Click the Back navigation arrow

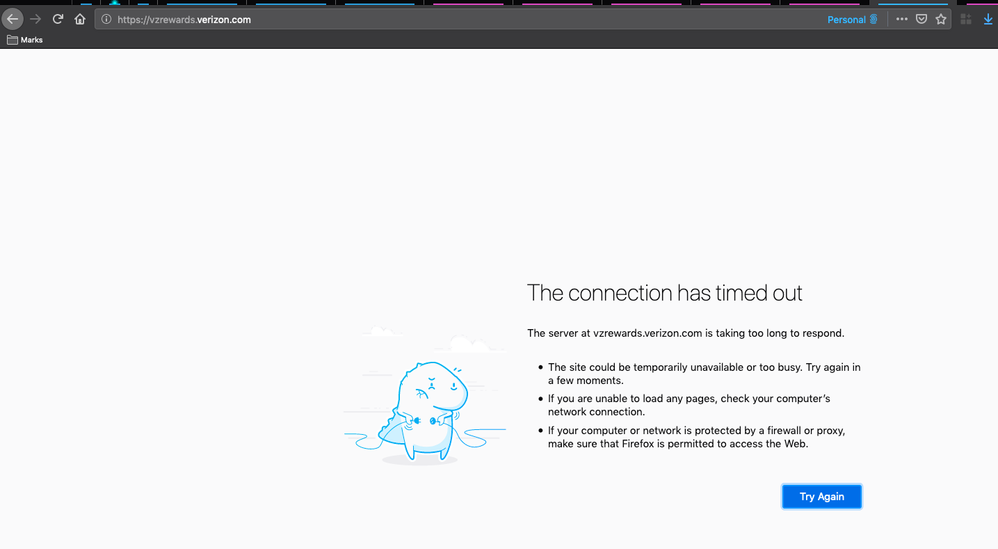click(x=12, y=19)
